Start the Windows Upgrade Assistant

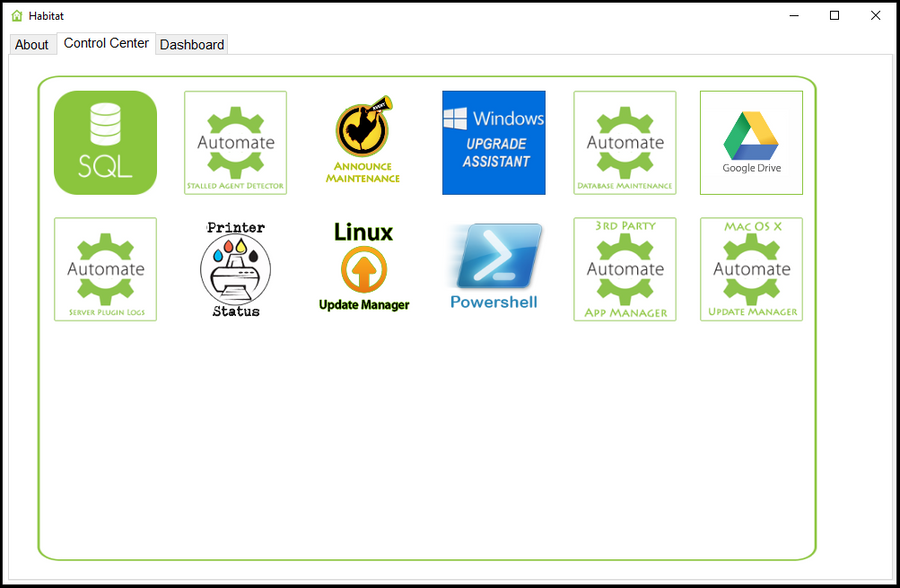coord(493,142)
